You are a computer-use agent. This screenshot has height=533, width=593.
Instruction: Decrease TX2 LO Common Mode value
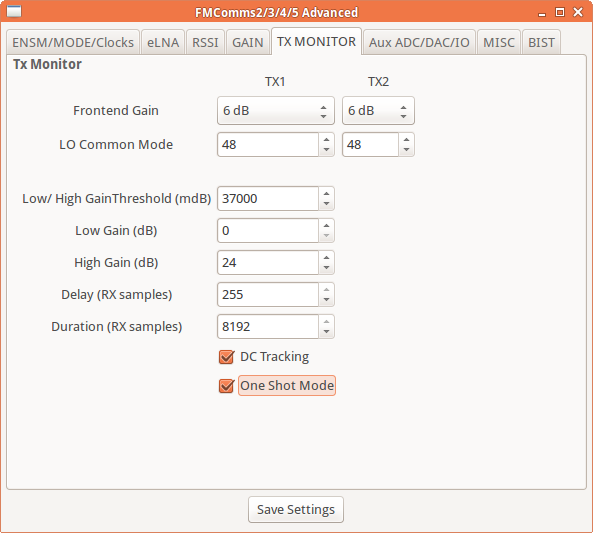(406, 150)
